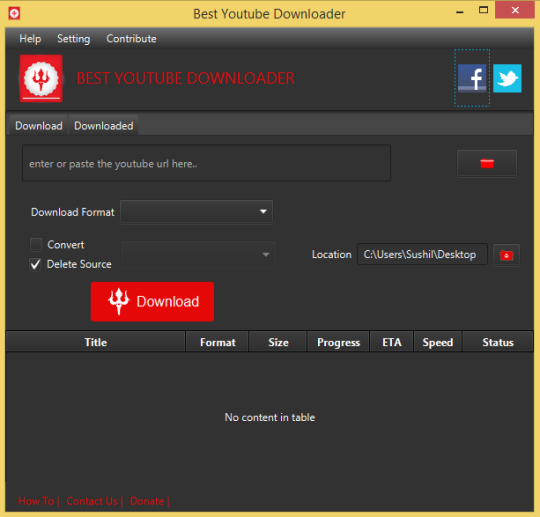Sort by the ETA column header
540x517 pixels.
(x=392, y=342)
